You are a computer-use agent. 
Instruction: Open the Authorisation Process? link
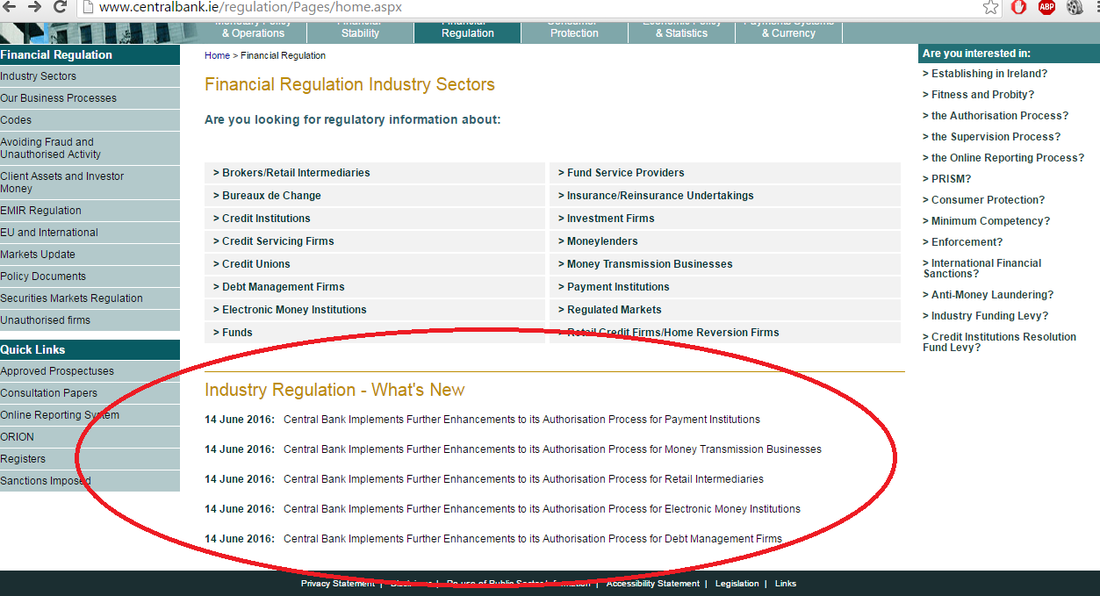point(995,116)
